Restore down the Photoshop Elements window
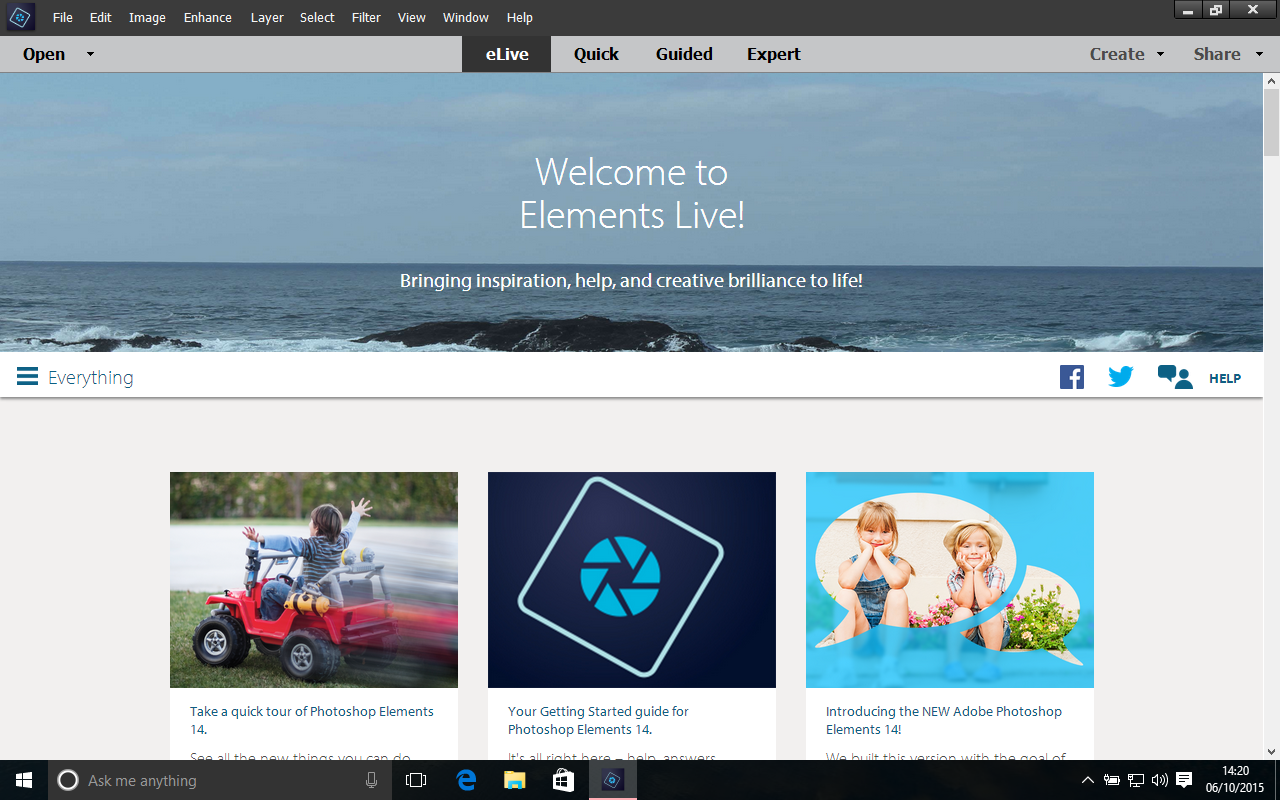1280x800 pixels. [1216, 10]
